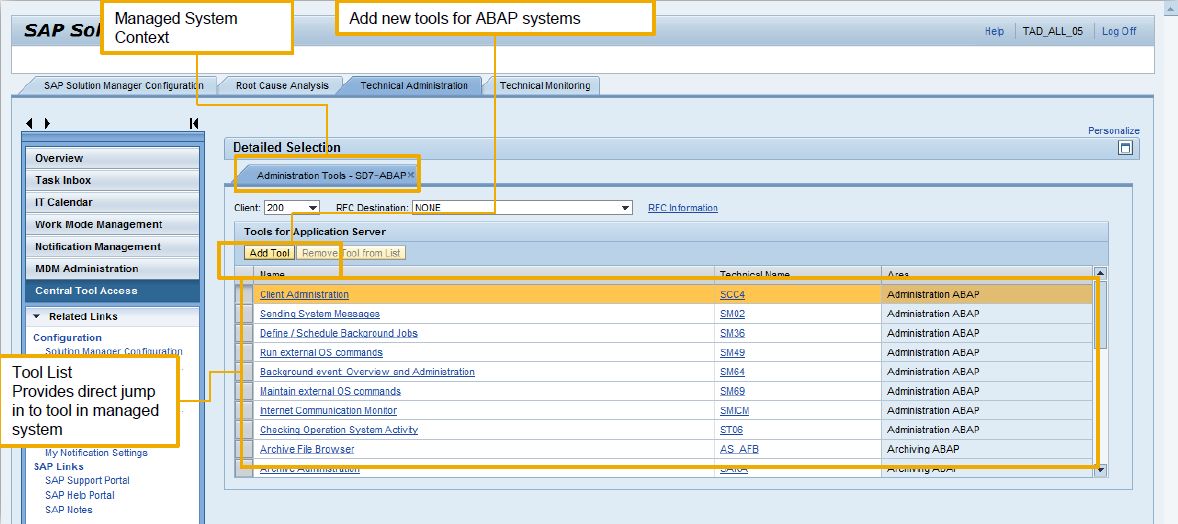Click Remove Tool from List button

351,253
